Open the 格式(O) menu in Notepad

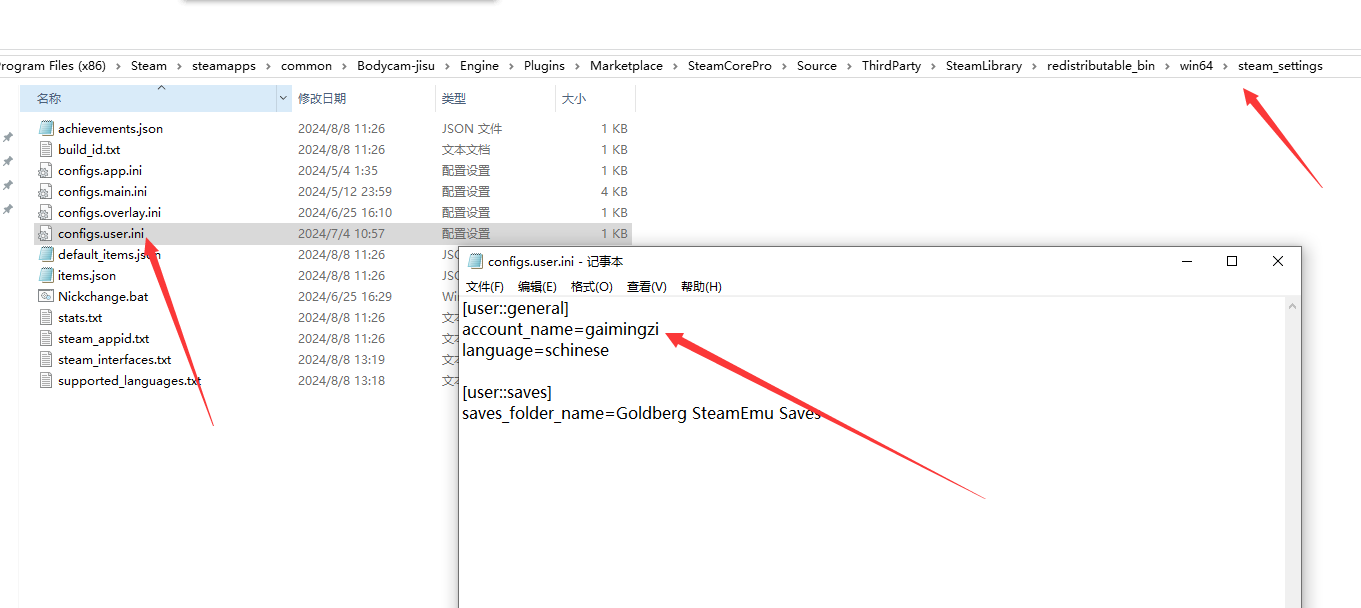pyautogui.click(x=591, y=287)
